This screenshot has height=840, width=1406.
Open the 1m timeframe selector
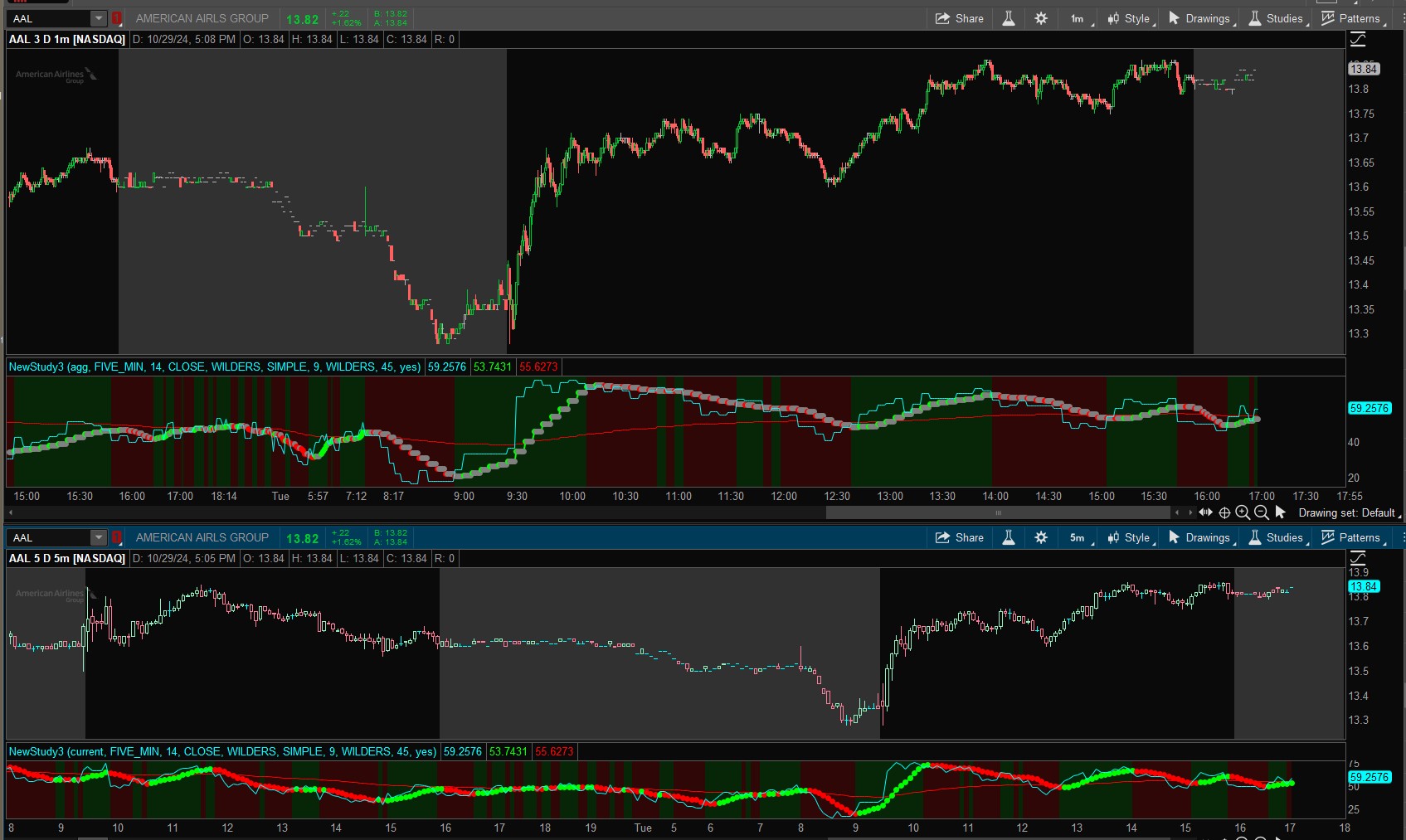(1080, 18)
